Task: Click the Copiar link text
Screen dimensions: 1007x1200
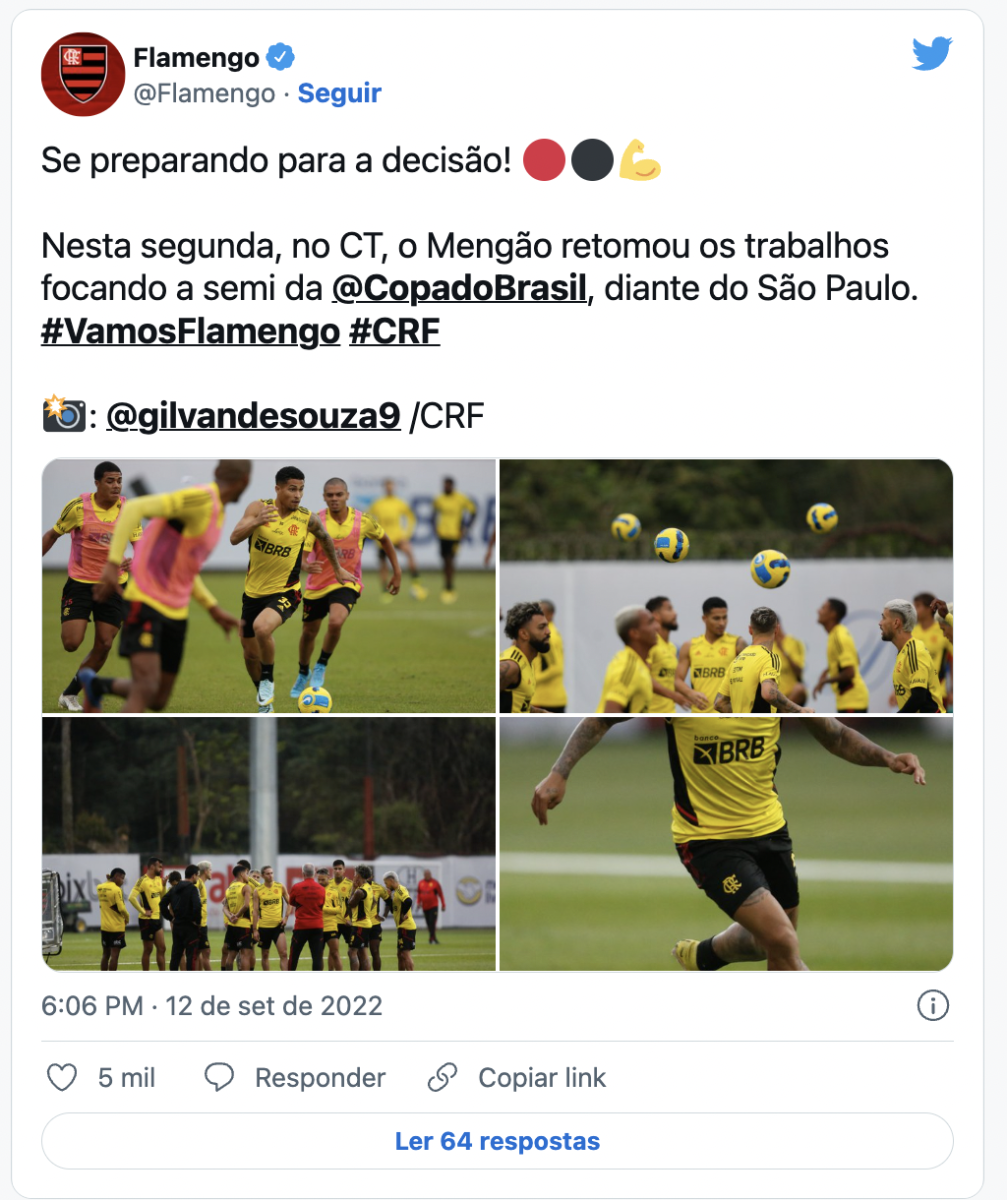Action: (x=542, y=1078)
